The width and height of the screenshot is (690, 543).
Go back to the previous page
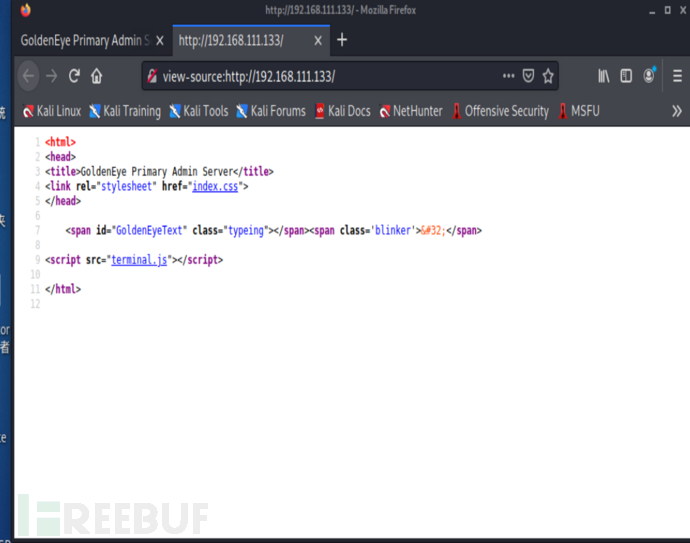[29, 77]
